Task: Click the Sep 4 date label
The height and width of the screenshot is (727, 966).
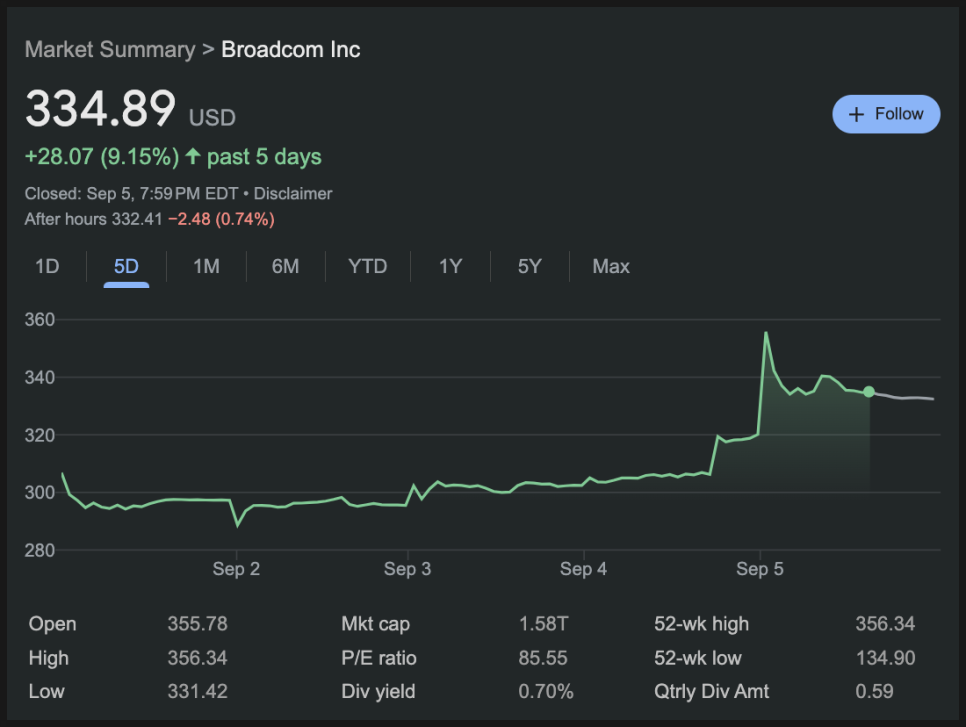Action: pyautogui.click(x=583, y=569)
